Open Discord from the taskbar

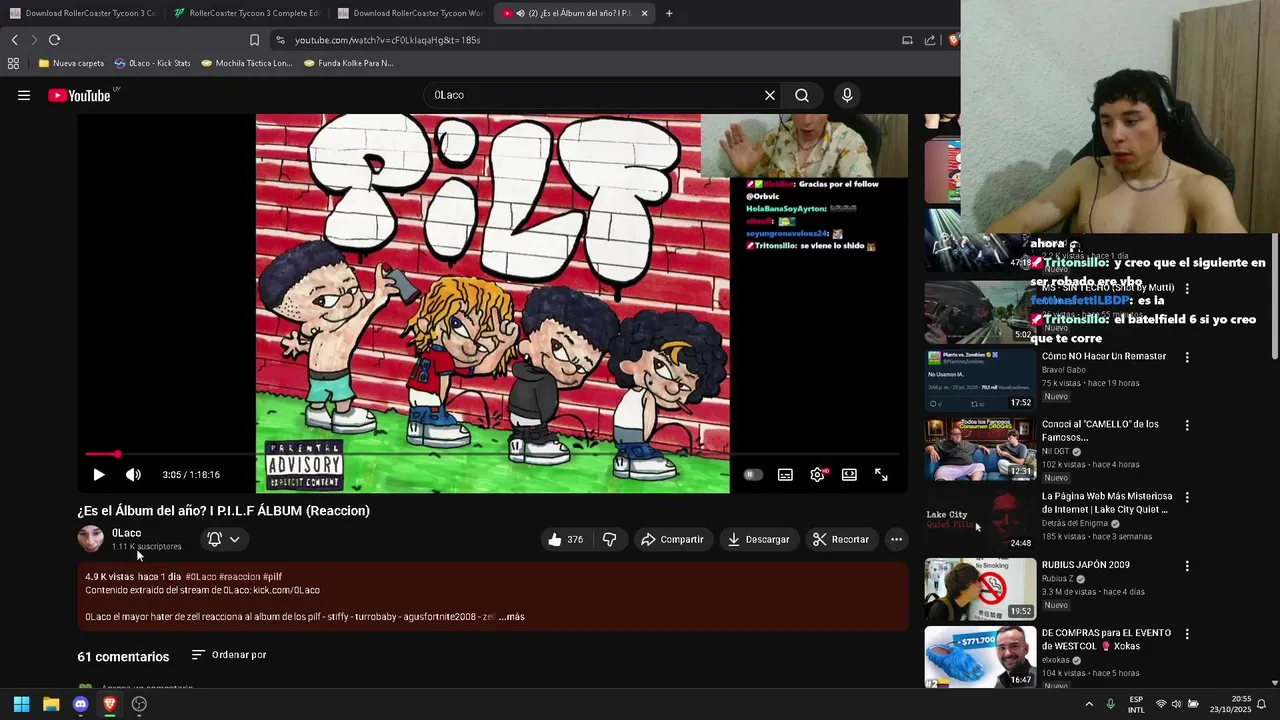pos(81,704)
